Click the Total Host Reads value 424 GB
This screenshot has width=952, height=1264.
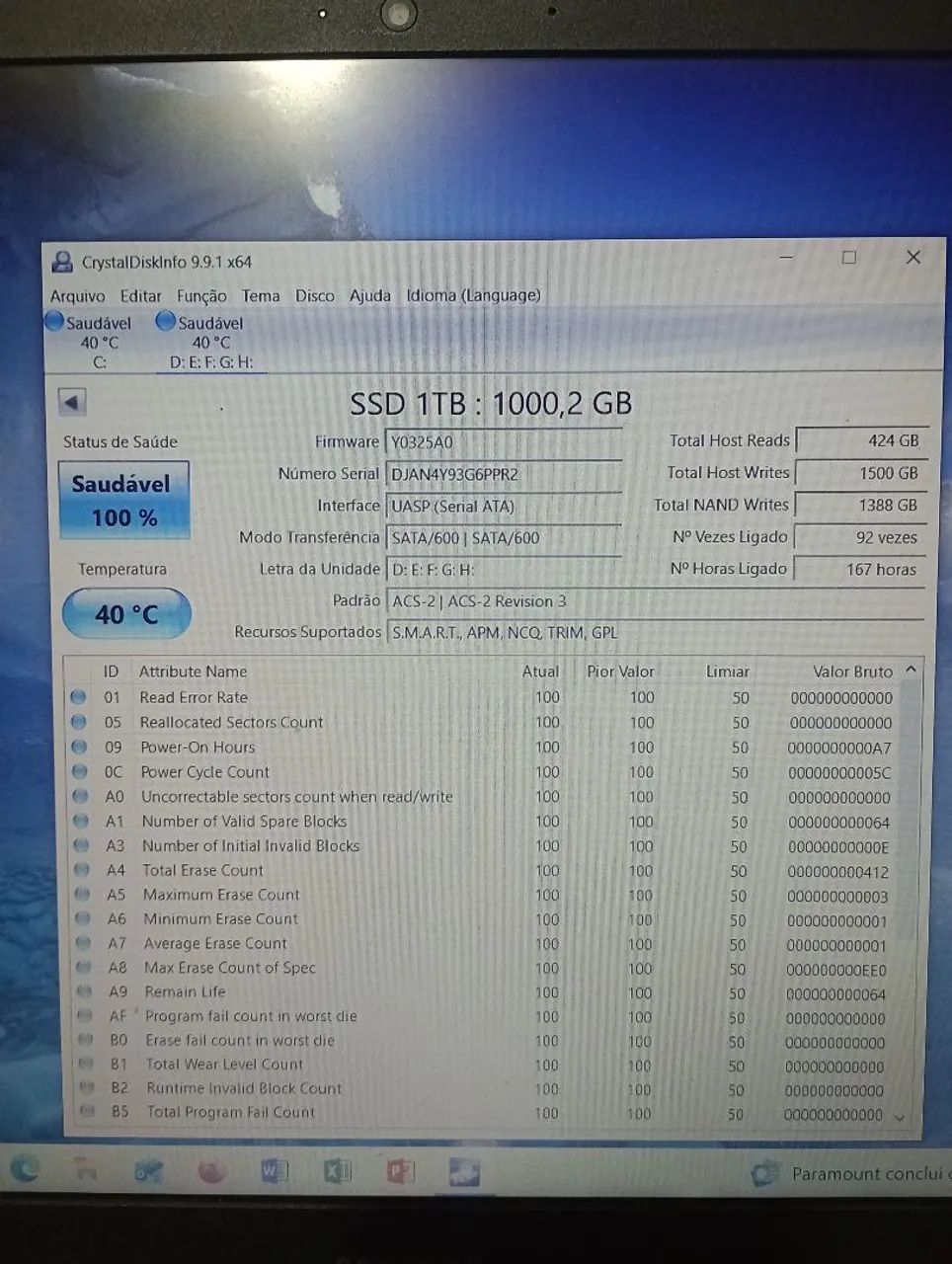[861, 440]
